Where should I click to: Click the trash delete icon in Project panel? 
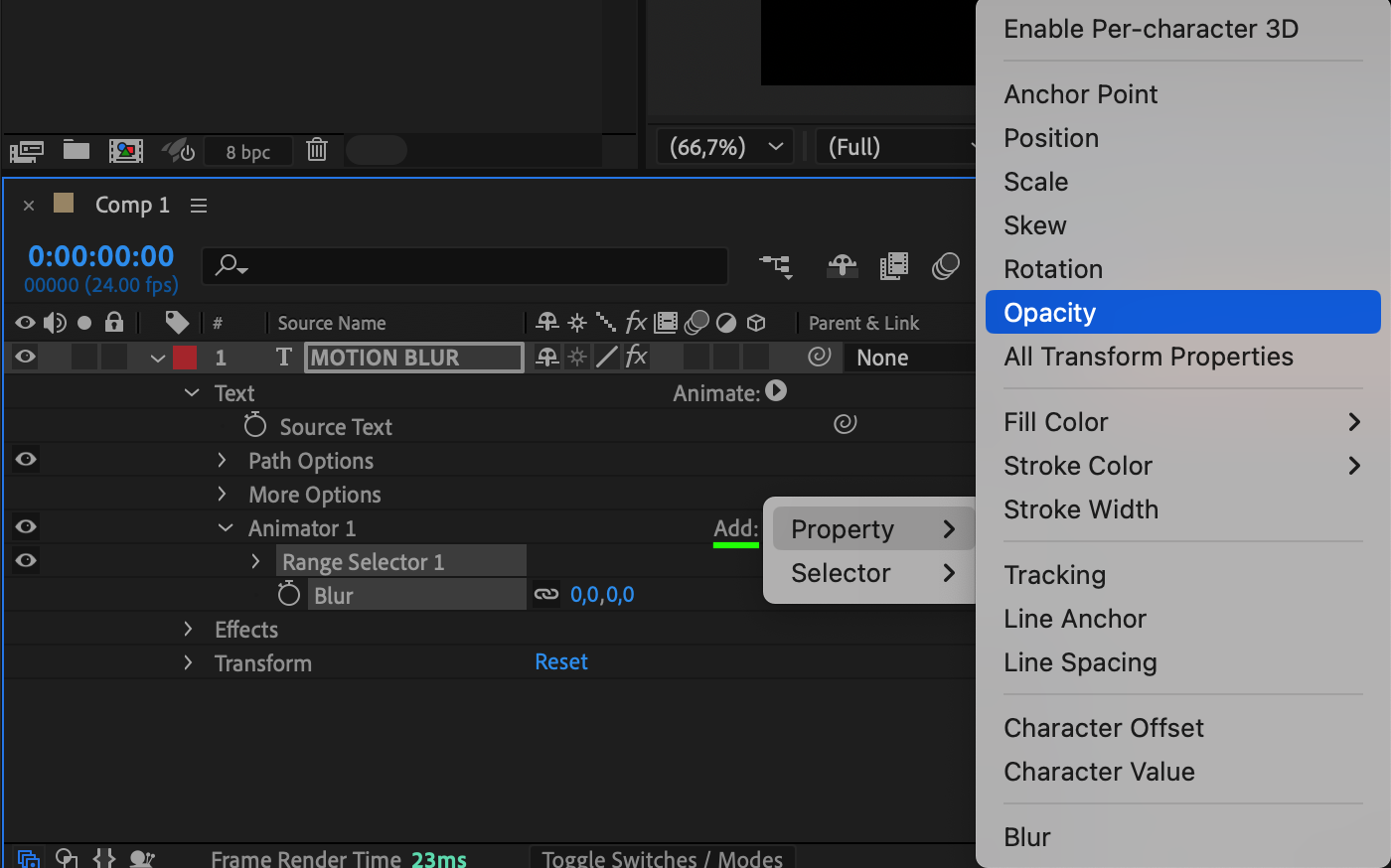317,150
